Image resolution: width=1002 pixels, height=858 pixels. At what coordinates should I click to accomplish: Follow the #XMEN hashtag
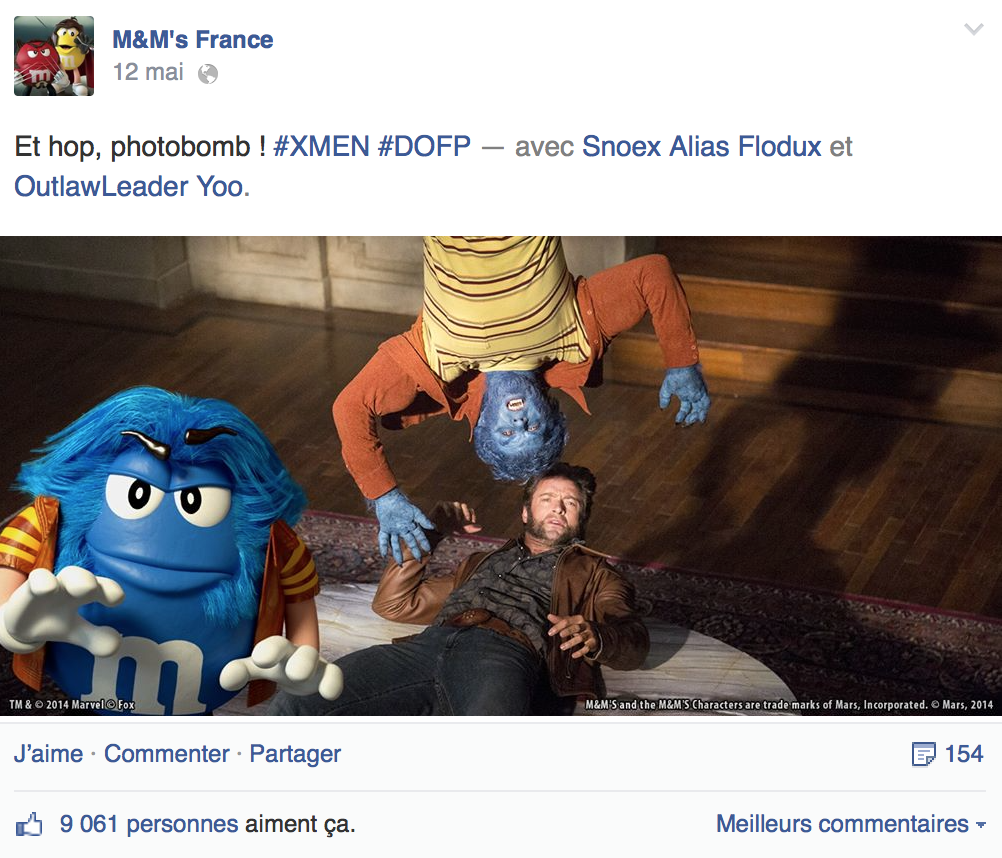point(320,147)
